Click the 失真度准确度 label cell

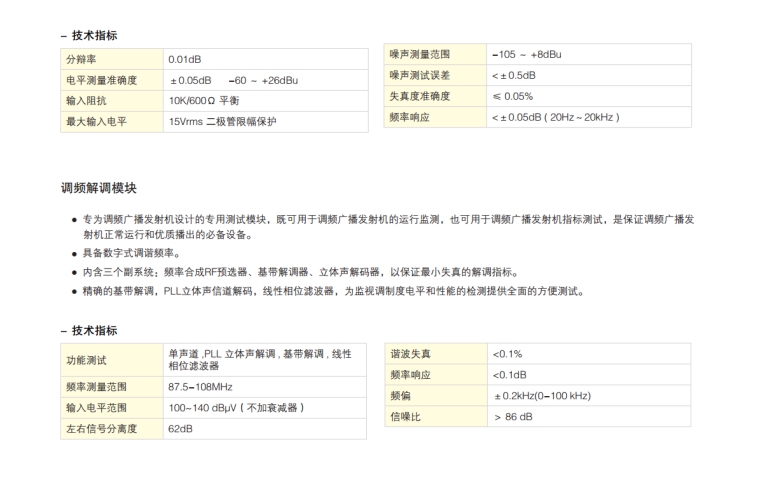coord(420,96)
